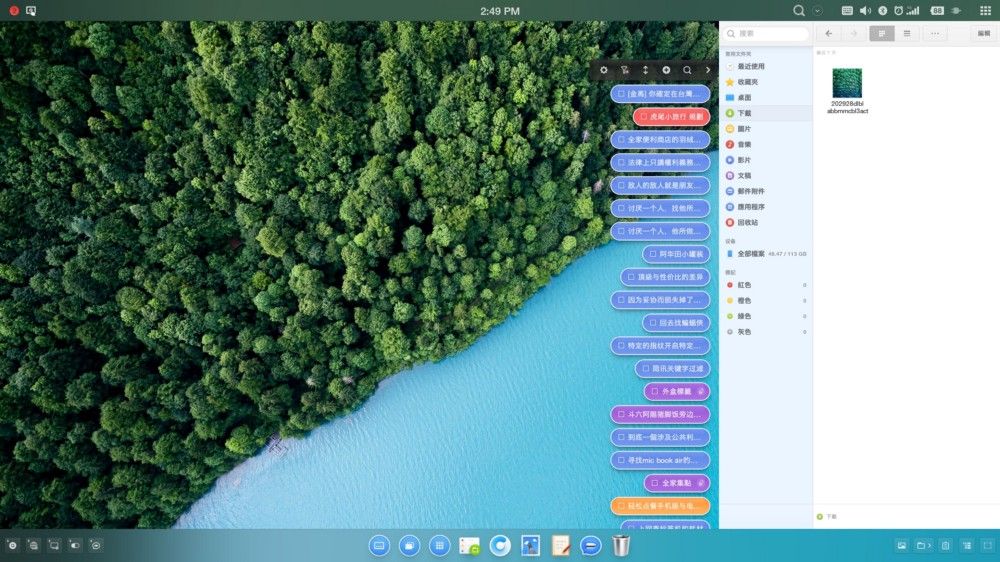The image size is (1000, 562).
Task: Click the up-down sort arrows in notes toolbar
Action: tap(645, 70)
